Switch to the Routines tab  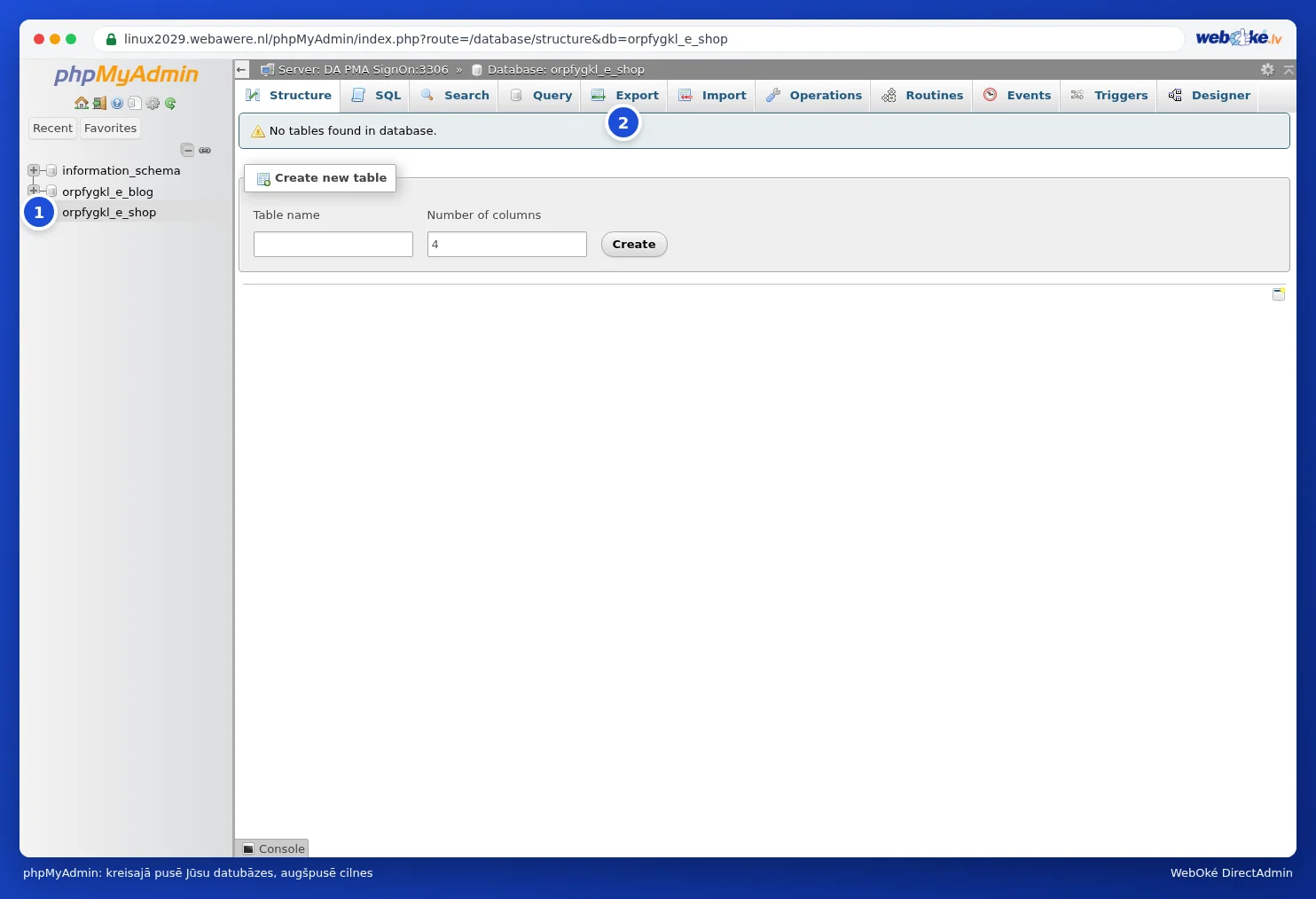(x=922, y=96)
